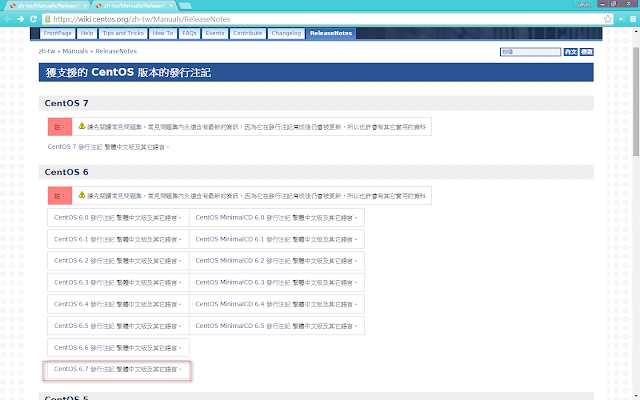This screenshot has width=640, height=400.
Task: Open CentOS 6.1 release notes link
Action: pyautogui.click(x=84, y=239)
